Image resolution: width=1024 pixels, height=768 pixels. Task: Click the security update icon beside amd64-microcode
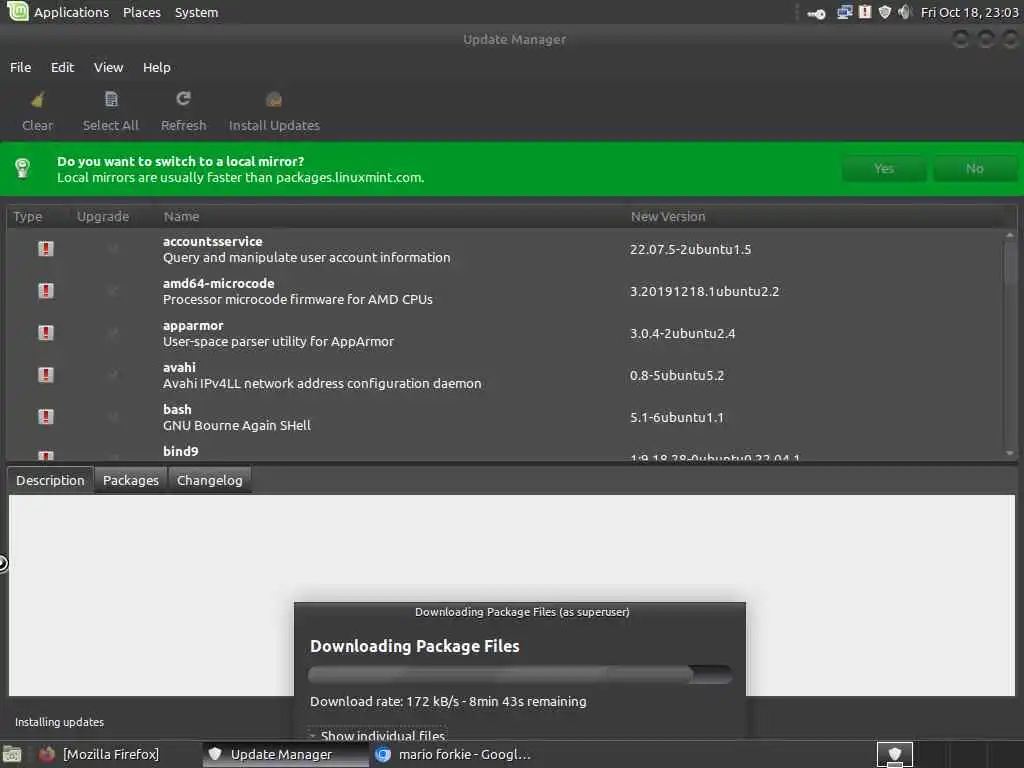click(46, 291)
